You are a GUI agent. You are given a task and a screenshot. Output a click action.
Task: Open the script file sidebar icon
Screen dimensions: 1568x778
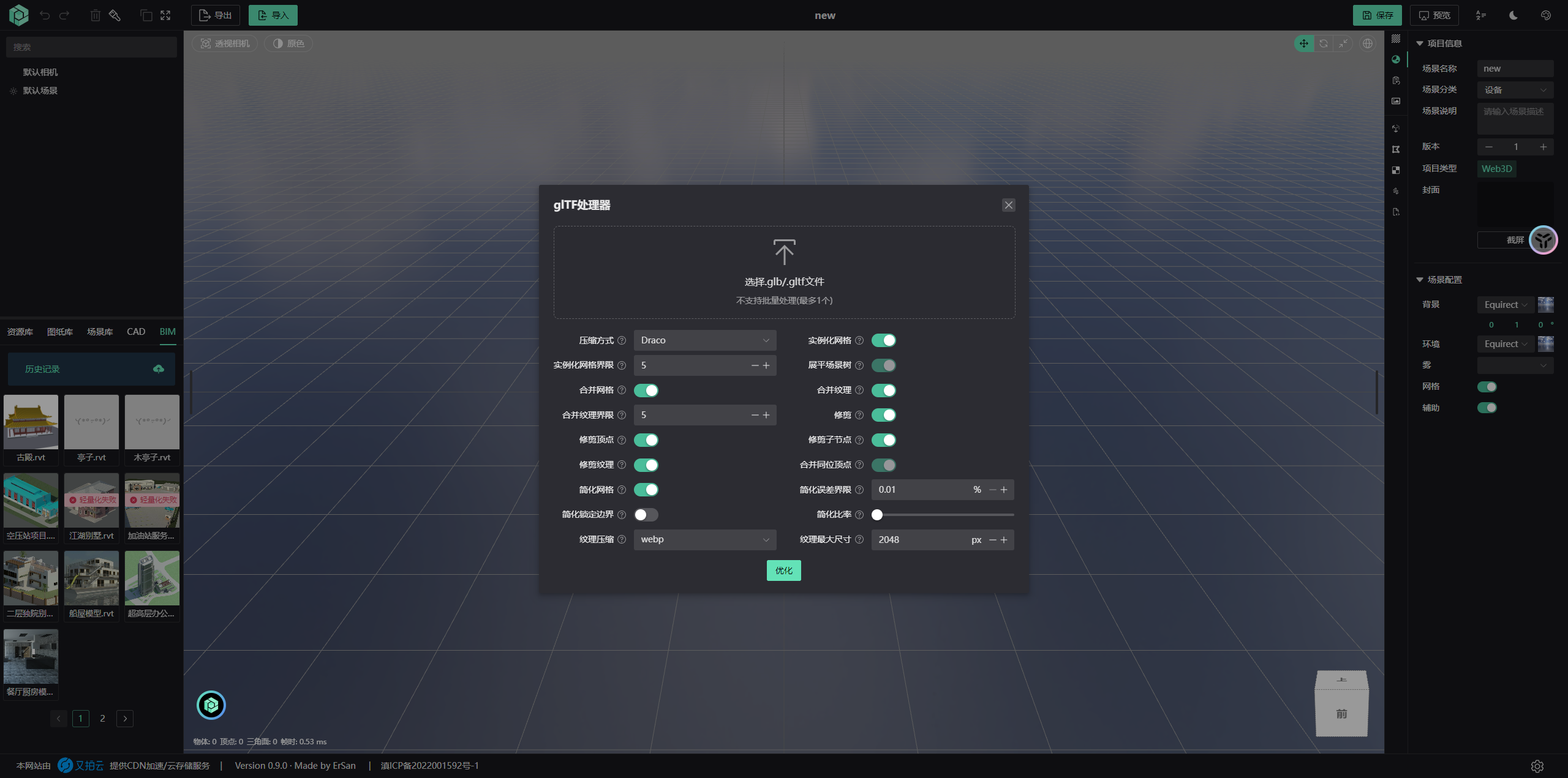pos(1396,212)
